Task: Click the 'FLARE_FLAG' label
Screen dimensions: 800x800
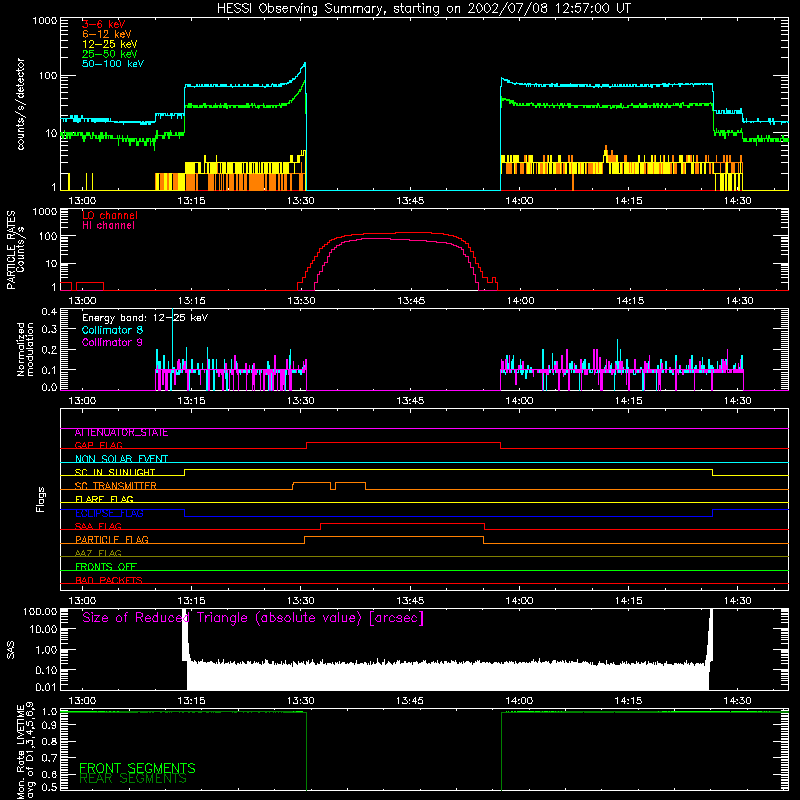Action: (x=104, y=499)
